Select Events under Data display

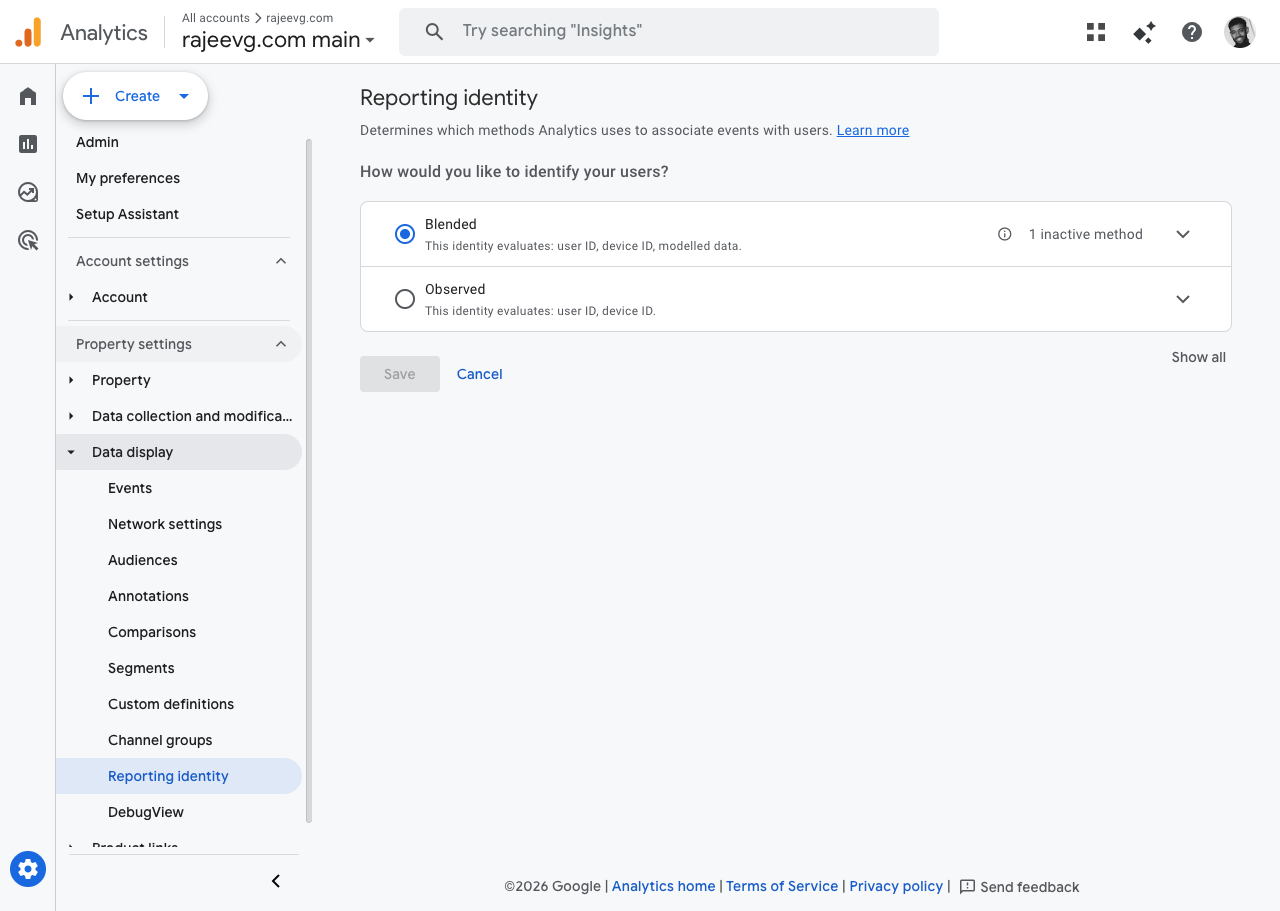tap(129, 487)
